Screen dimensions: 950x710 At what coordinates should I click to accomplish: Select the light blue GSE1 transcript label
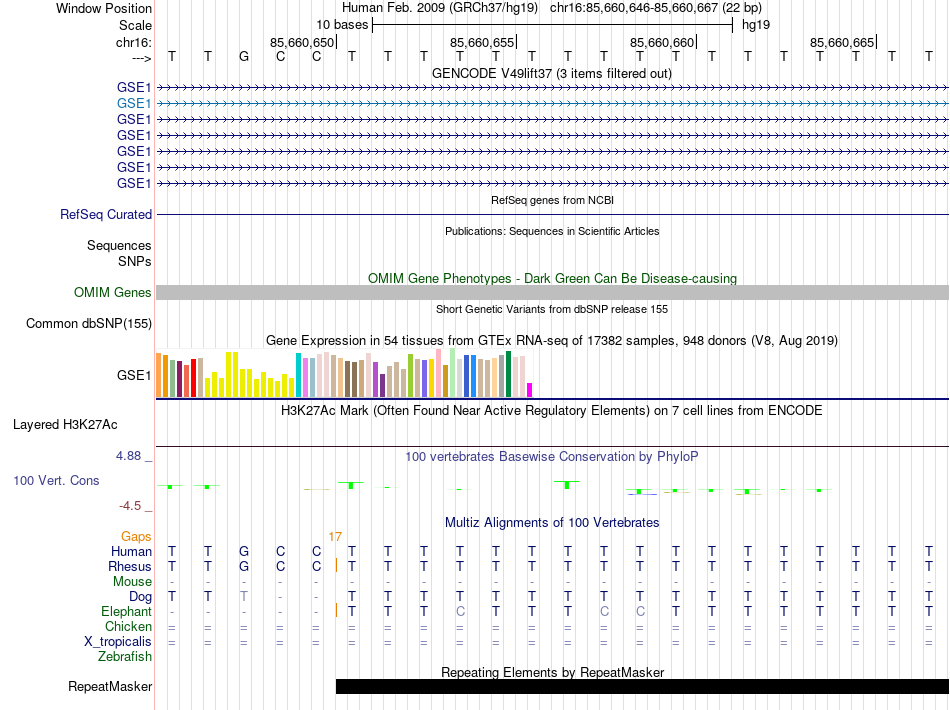[134, 103]
